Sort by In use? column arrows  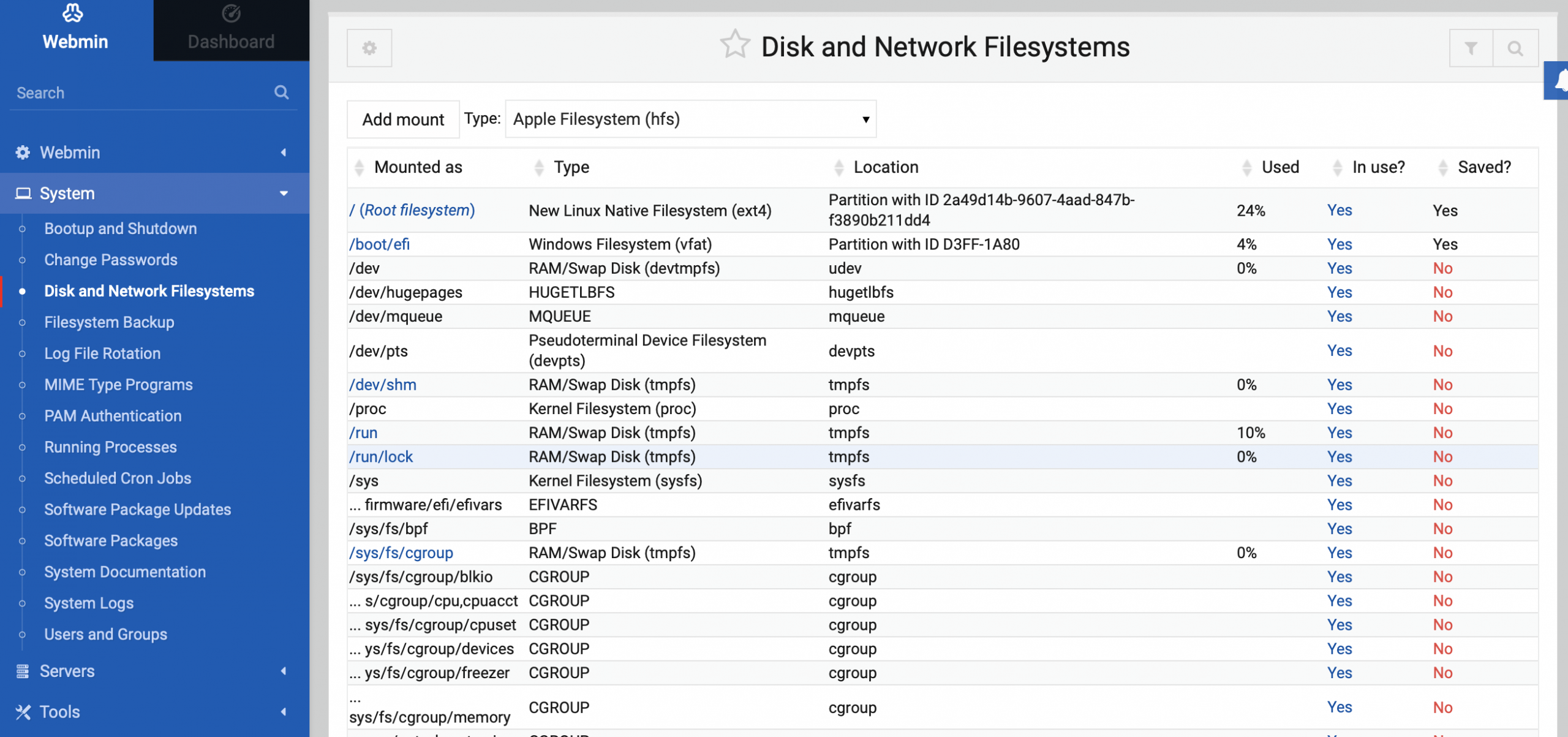click(1338, 167)
